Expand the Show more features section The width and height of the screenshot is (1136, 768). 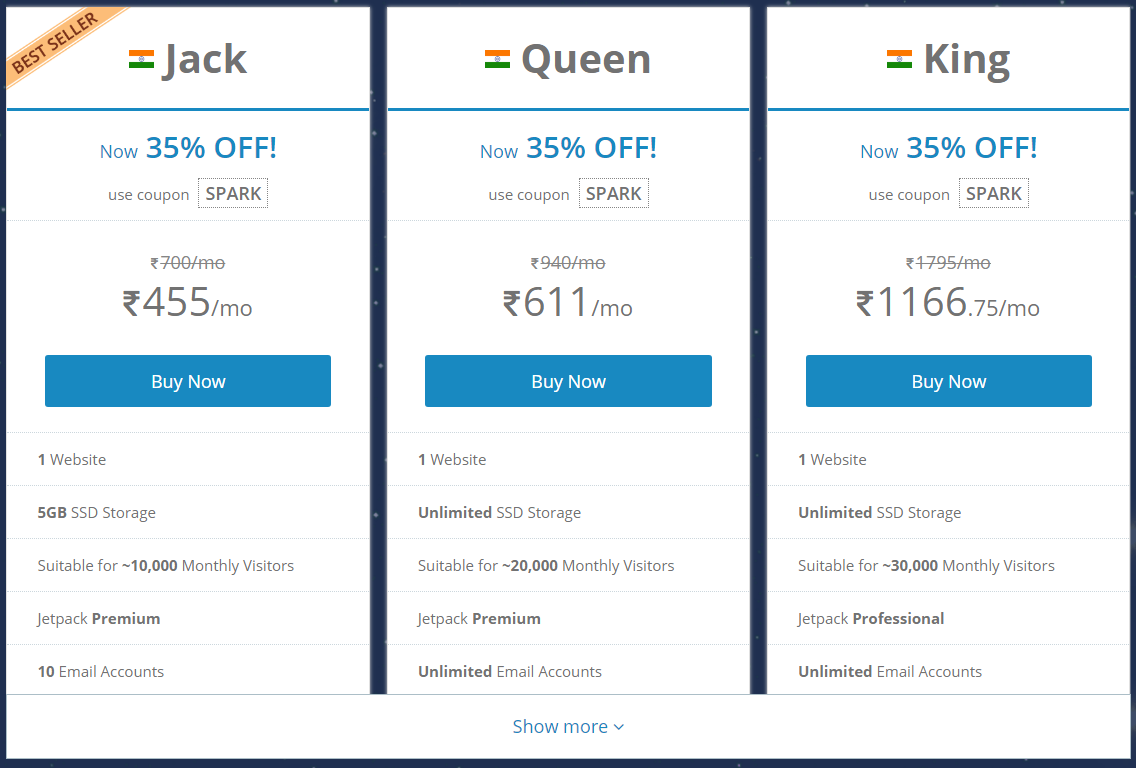point(568,727)
